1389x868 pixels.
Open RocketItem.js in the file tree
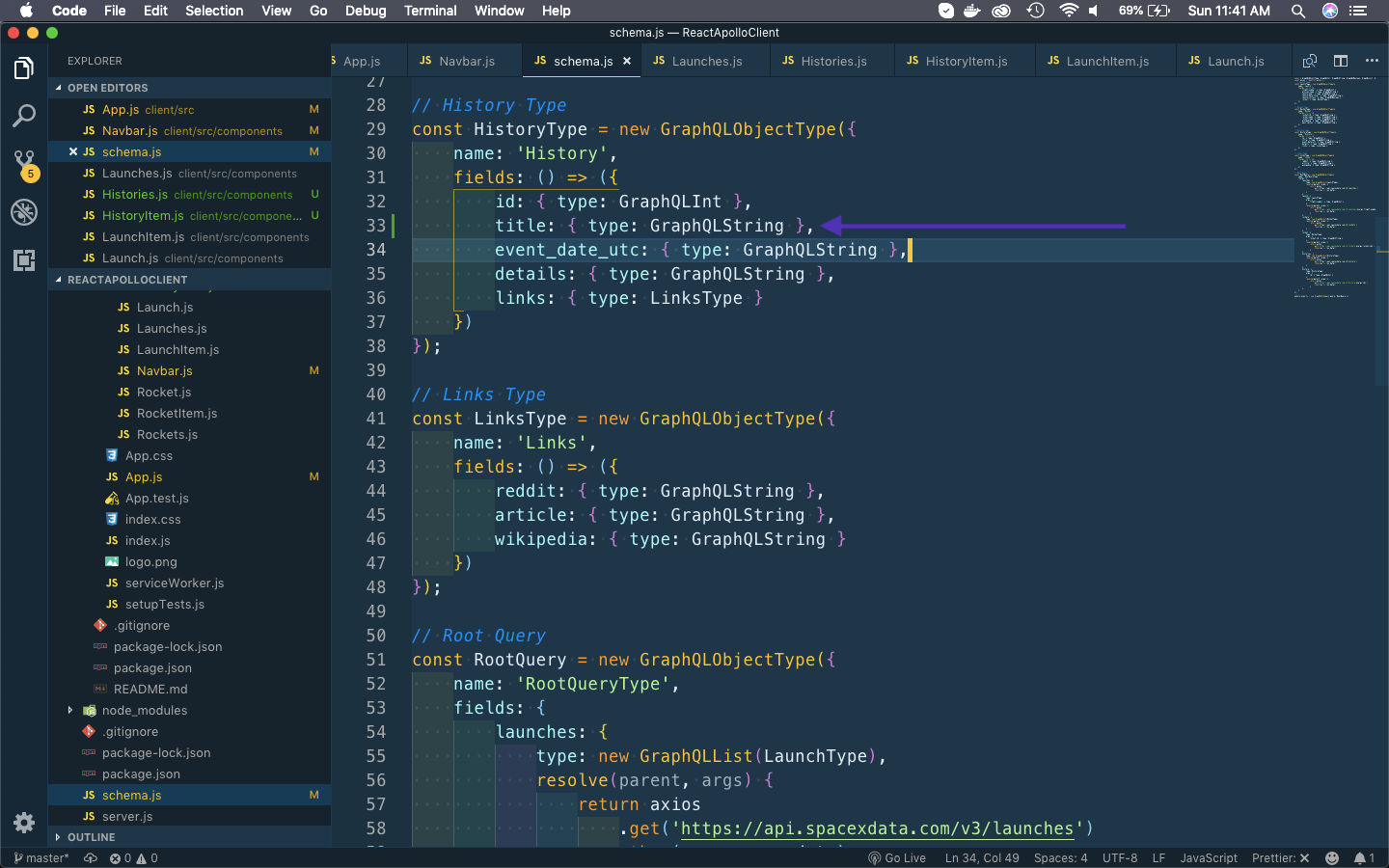tap(189, 414)
